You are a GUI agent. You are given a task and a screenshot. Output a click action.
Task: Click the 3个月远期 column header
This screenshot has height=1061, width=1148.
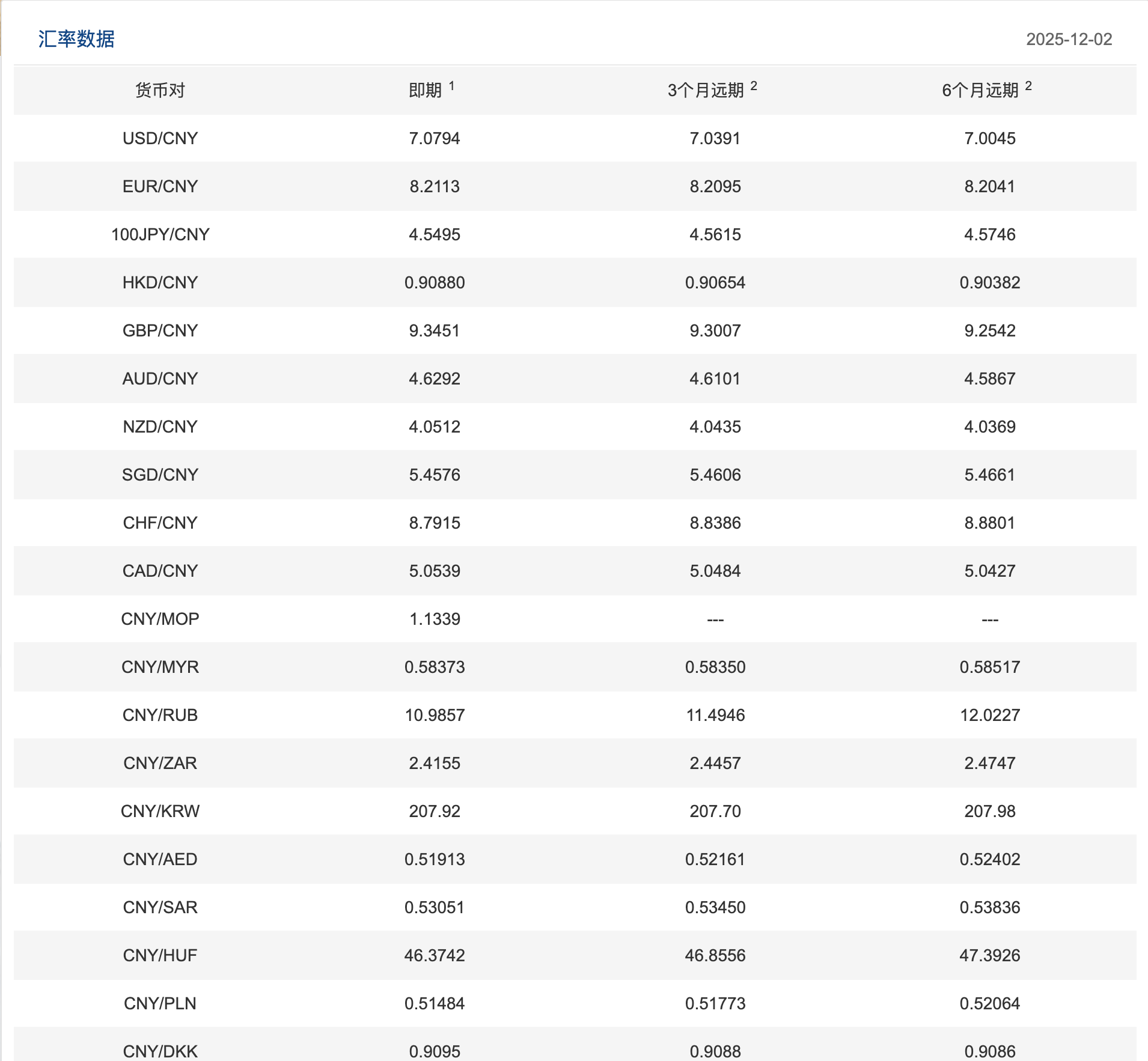tap(706, 90)
